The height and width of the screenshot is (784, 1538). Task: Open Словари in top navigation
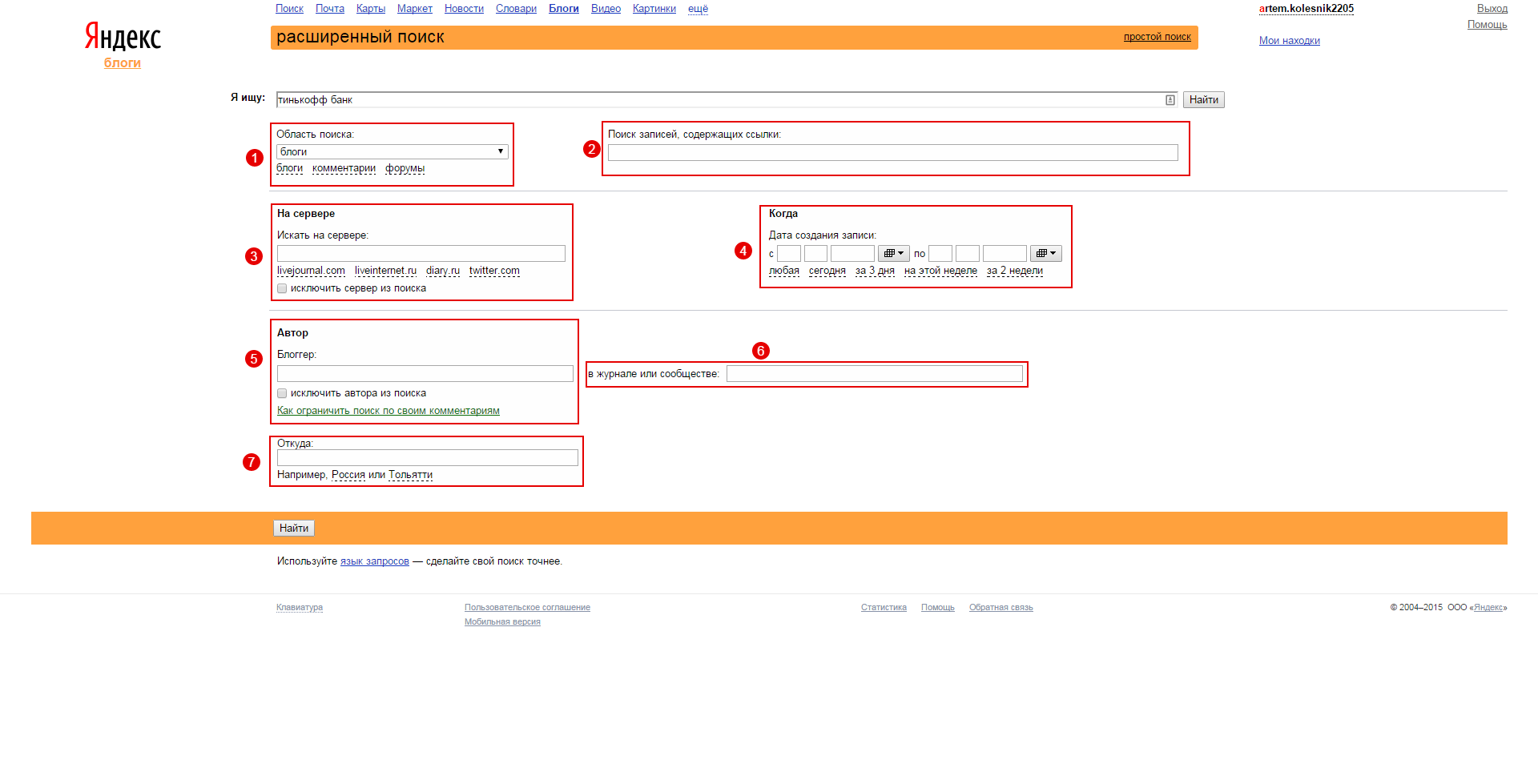pyautogui.click(x=516, y=9)
